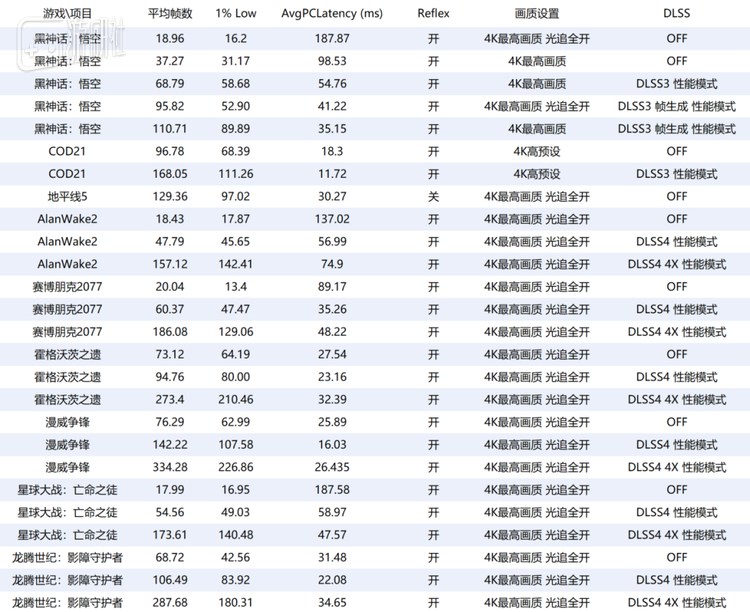Screen dimensions: 750x612
Task: Select the 173.61 average FPS cell
Action: click(x=169, y=535)
